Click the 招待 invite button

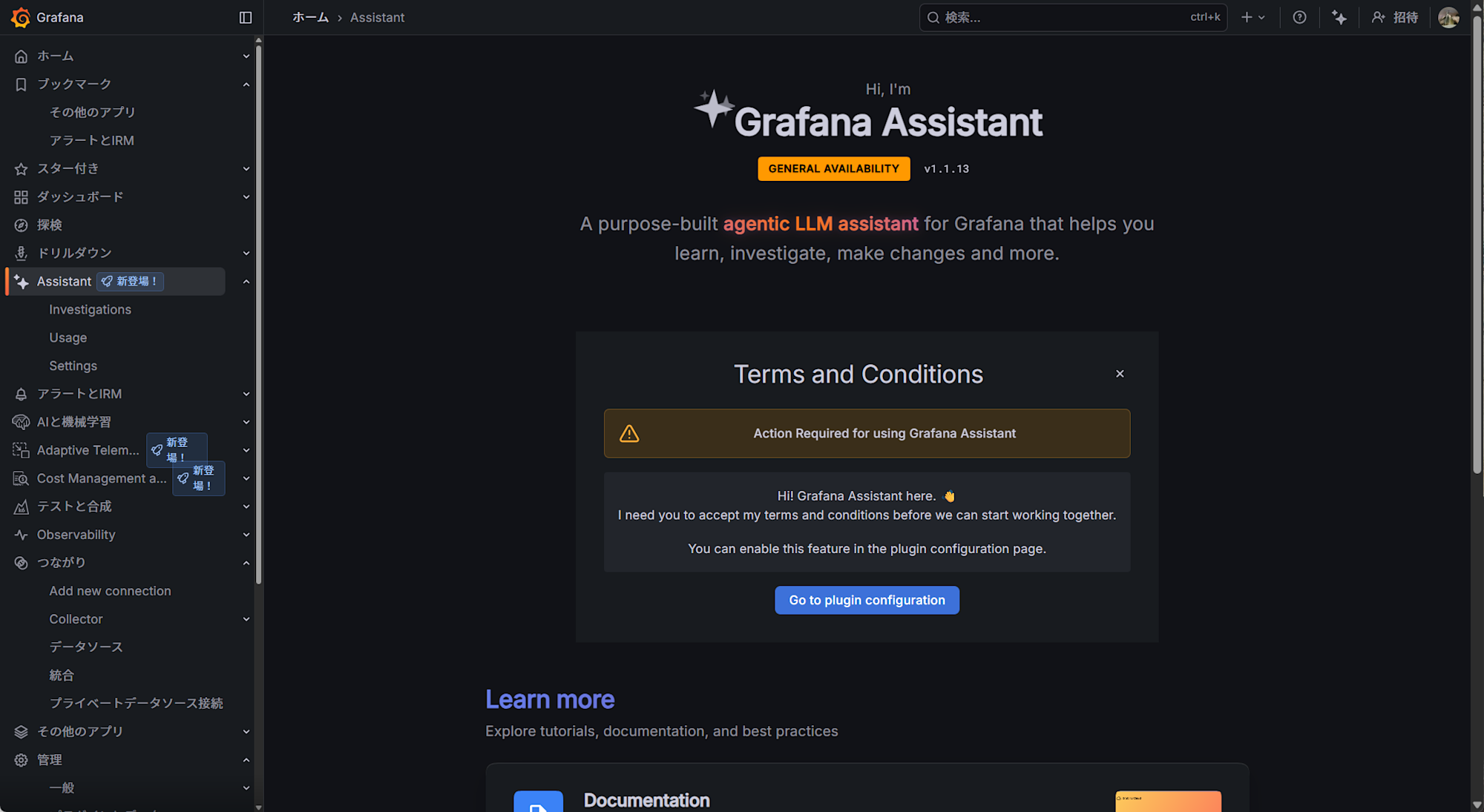pyautogui.click(x=1395, y=17)
